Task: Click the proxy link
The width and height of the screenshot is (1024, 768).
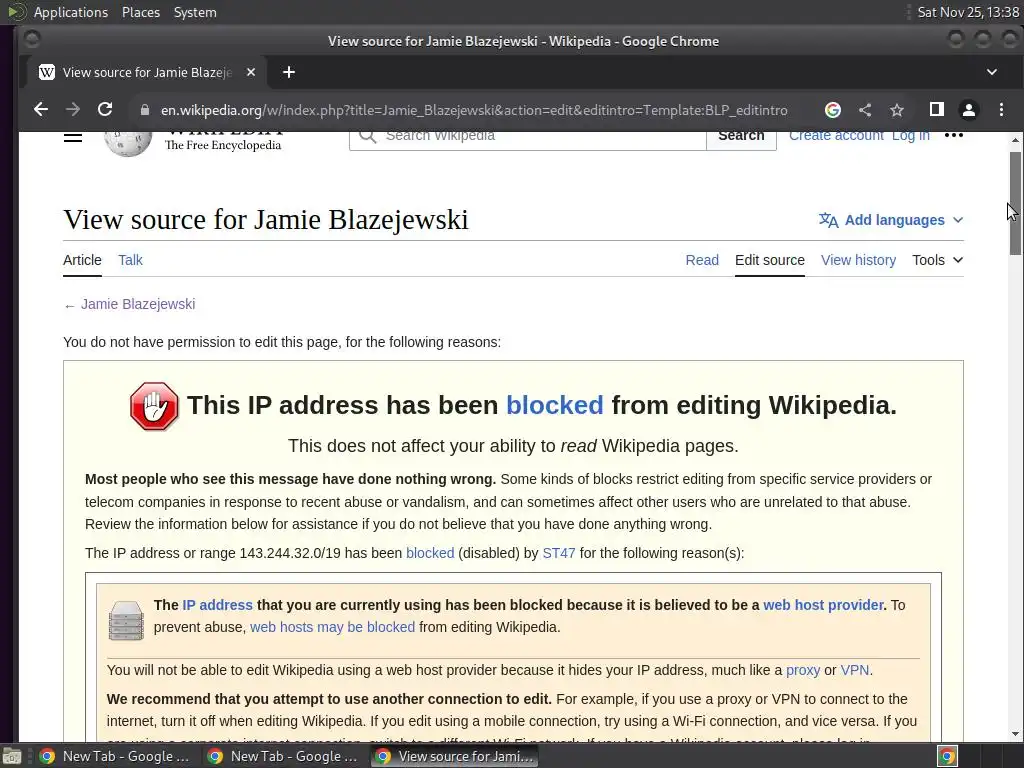Action: [803, 670]
